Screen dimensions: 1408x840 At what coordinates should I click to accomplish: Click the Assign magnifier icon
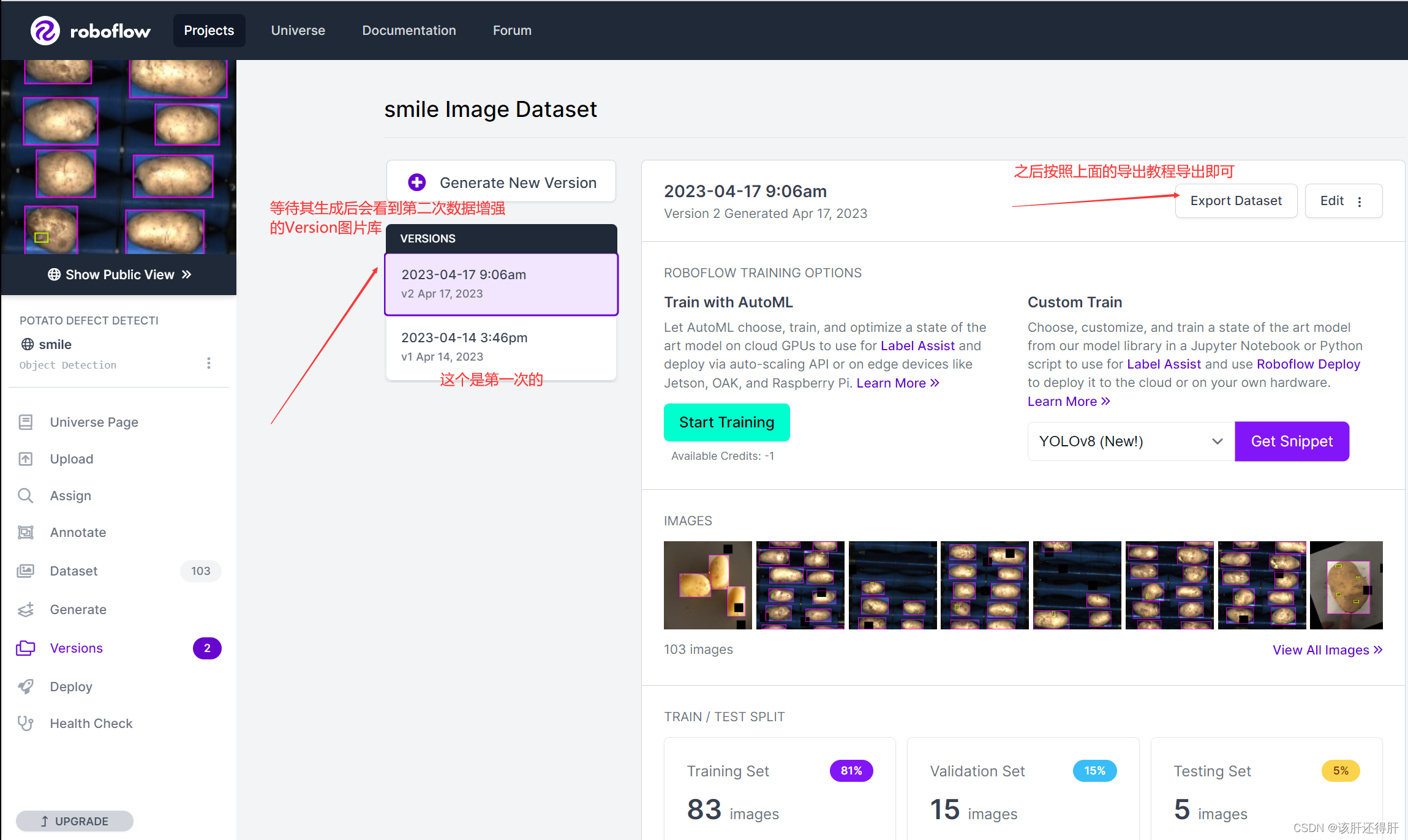coord(26,495)
